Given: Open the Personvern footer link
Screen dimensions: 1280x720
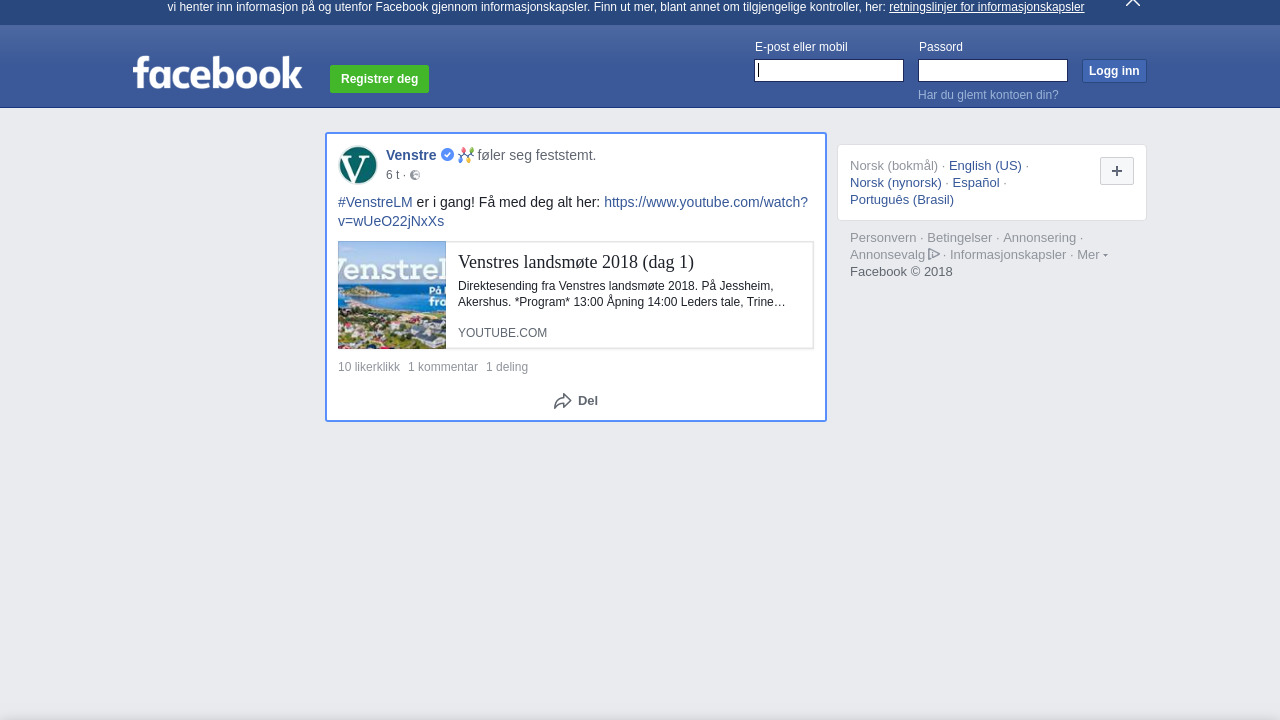Looking at the screenshot, I should pos(883,238).
